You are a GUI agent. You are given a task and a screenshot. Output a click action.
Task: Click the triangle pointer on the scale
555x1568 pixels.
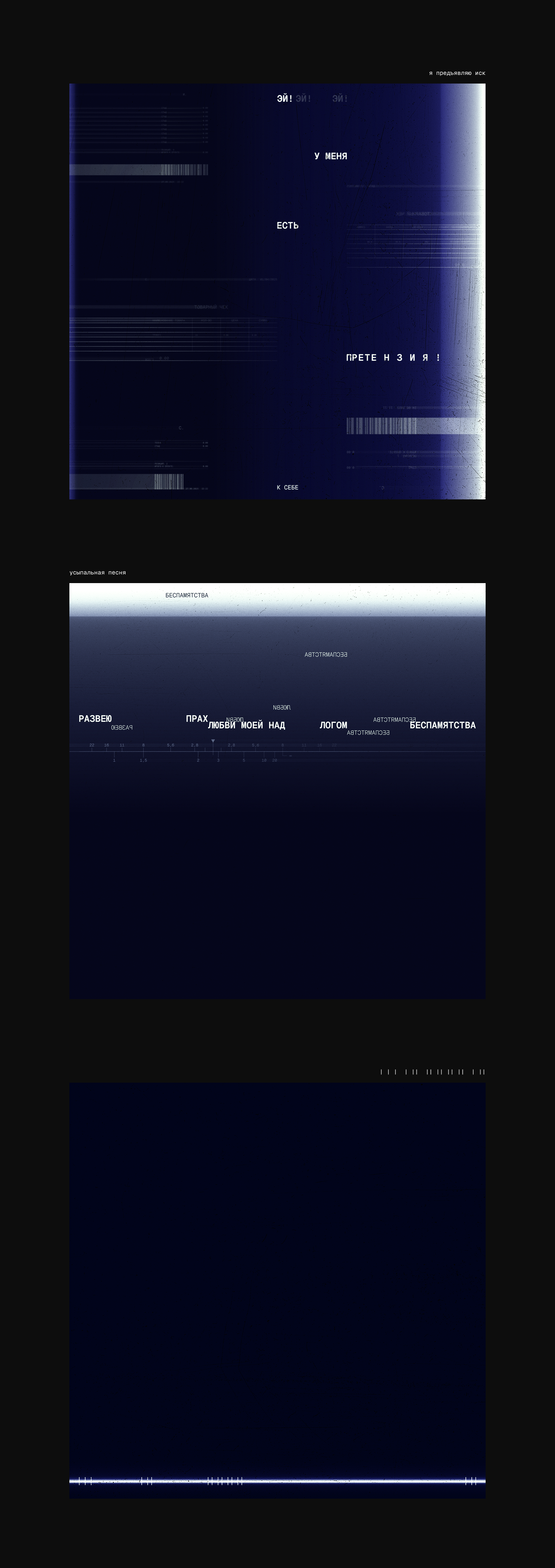tap(213, 741)
